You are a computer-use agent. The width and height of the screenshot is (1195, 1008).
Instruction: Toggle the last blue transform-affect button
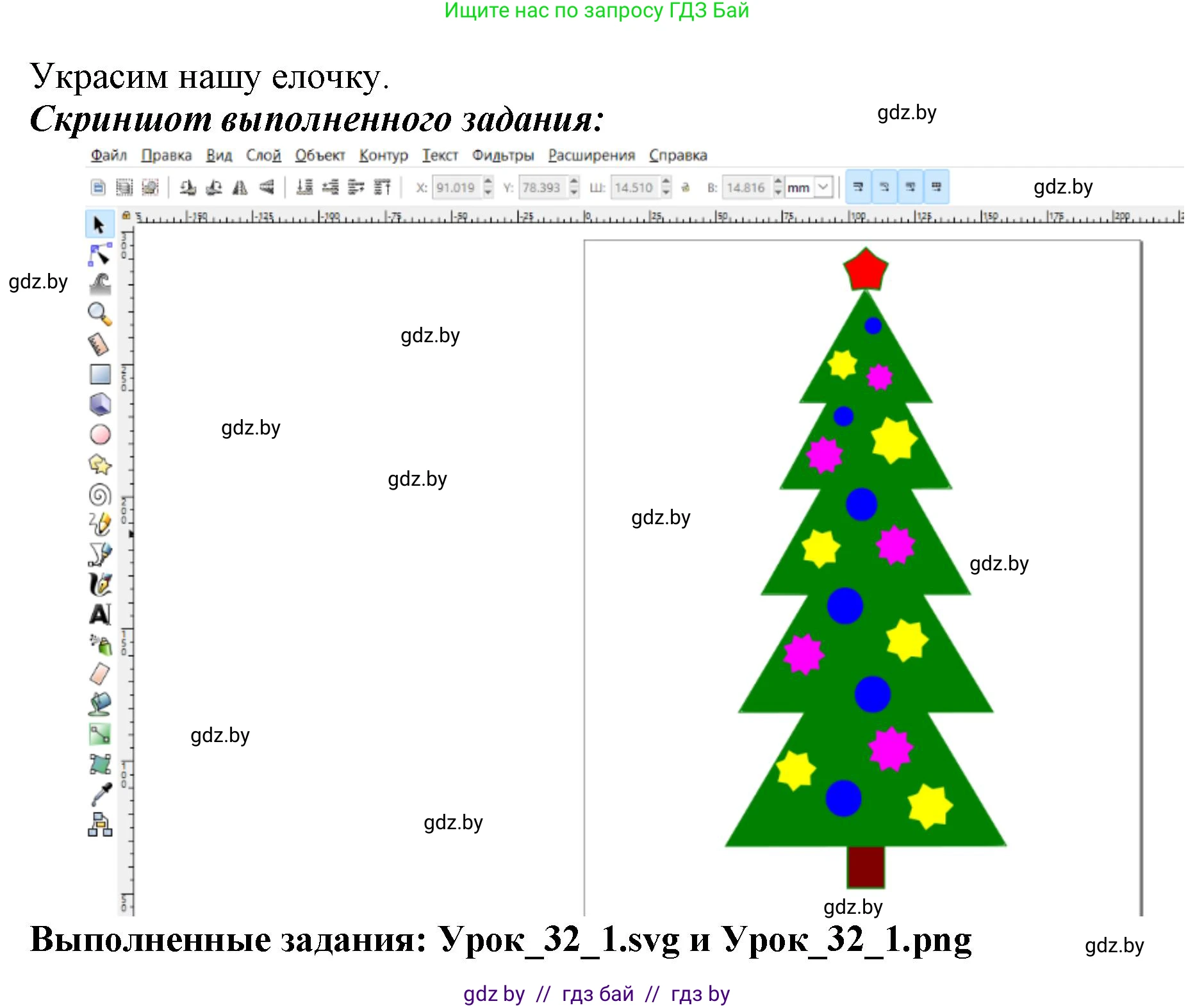936,187
